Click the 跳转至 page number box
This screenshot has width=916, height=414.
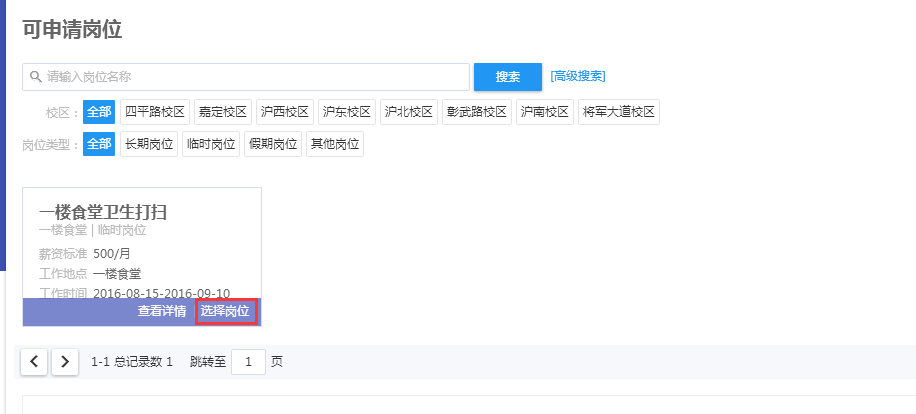[x=248, y=362]
